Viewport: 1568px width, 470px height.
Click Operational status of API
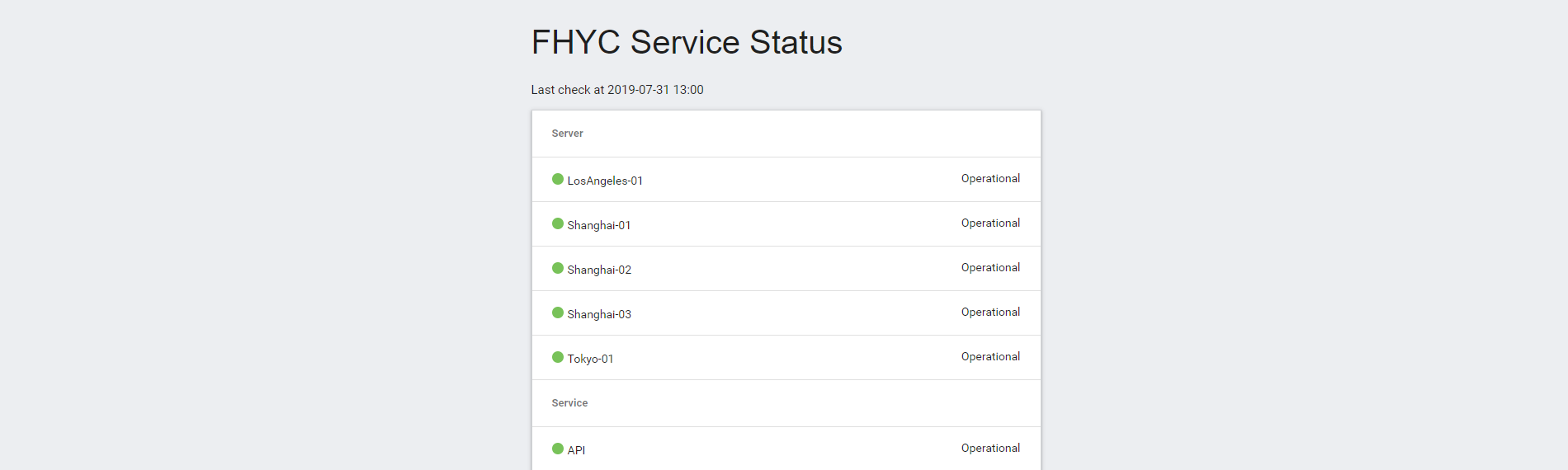coord(990,449)
